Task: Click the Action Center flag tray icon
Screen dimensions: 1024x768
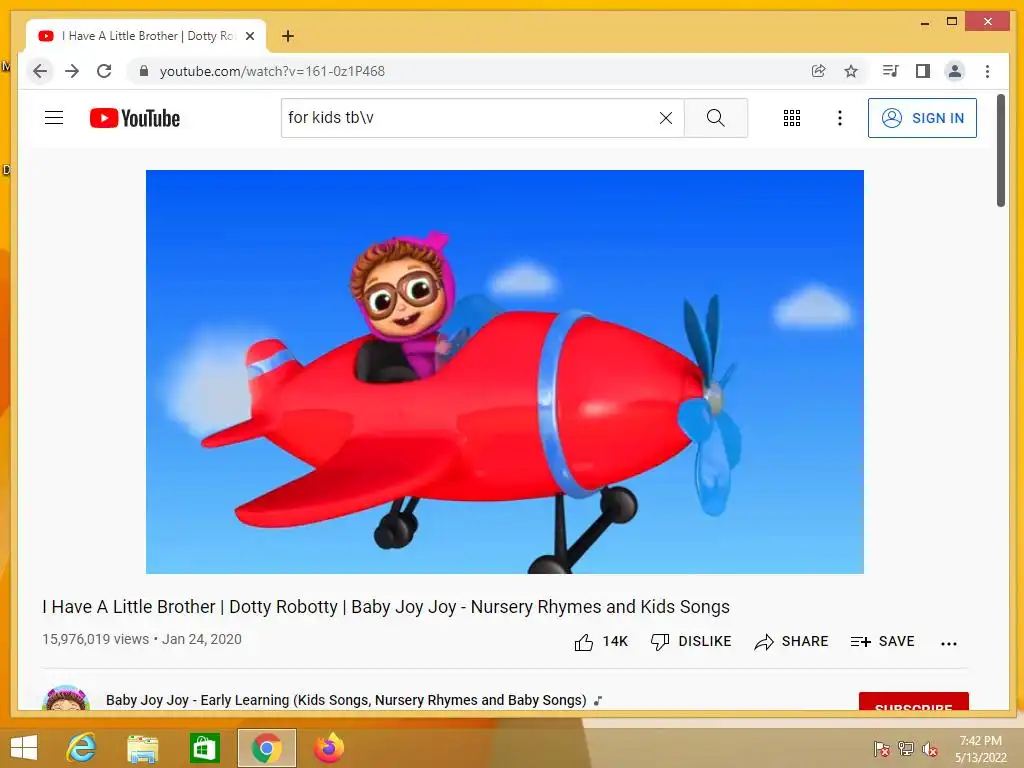Action: coord(882,748)
